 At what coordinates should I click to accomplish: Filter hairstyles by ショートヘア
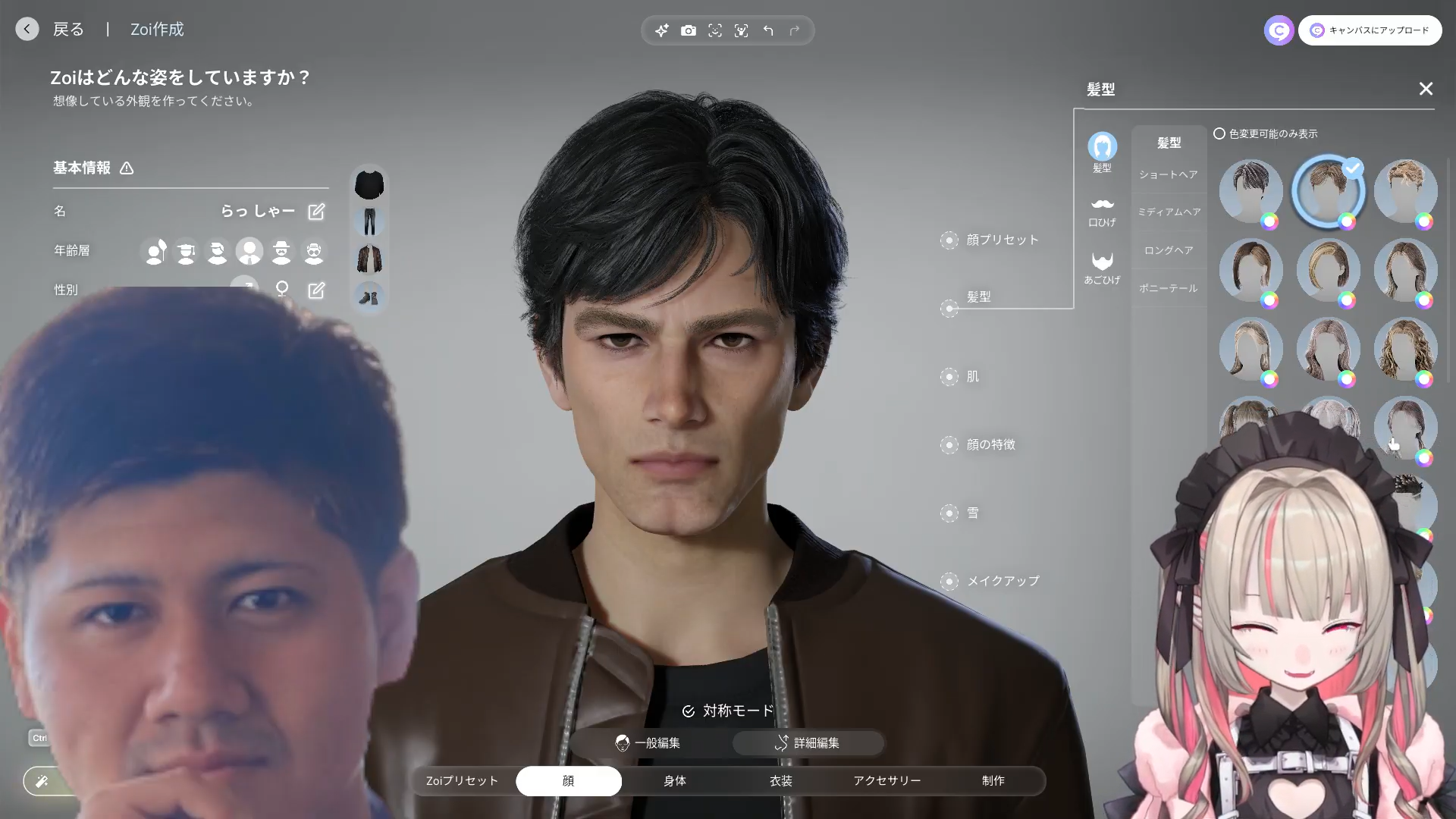(x=1169, y=174)
